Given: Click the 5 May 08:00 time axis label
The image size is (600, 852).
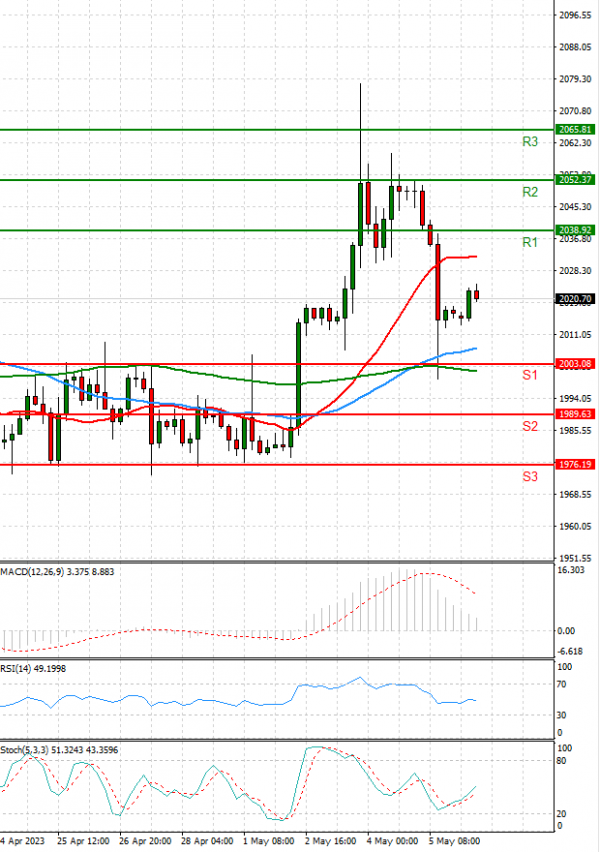Looking at the screenshot, I should [454, 841].
